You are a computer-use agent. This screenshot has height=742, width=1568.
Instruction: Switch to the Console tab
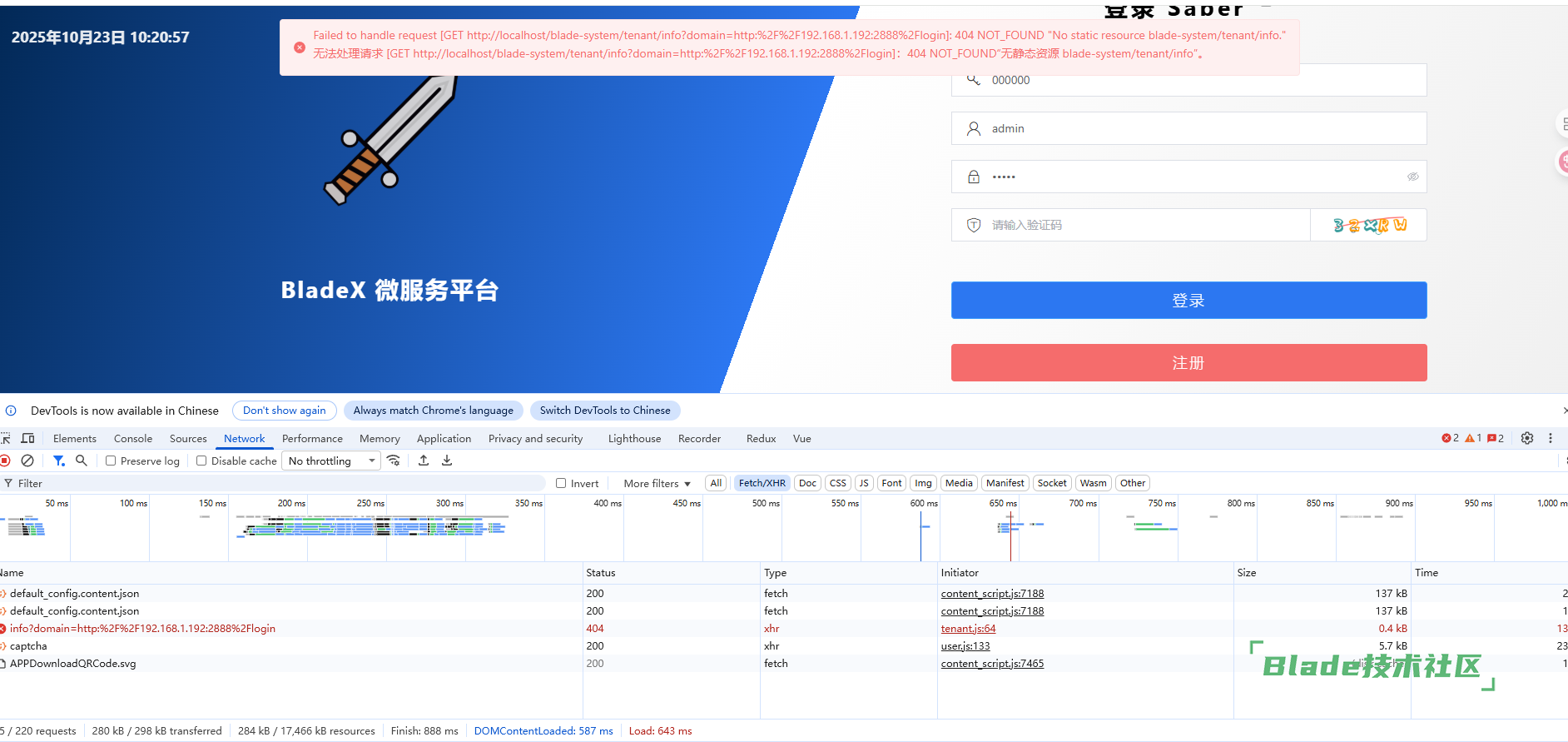point(133,438)
